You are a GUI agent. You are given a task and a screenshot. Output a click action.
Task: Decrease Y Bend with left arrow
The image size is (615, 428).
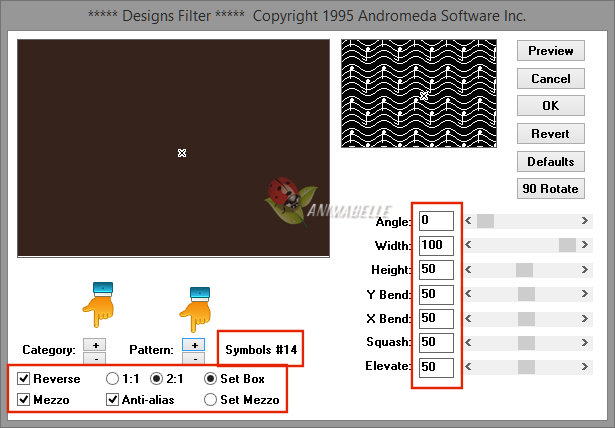click(x=468, y=294)
